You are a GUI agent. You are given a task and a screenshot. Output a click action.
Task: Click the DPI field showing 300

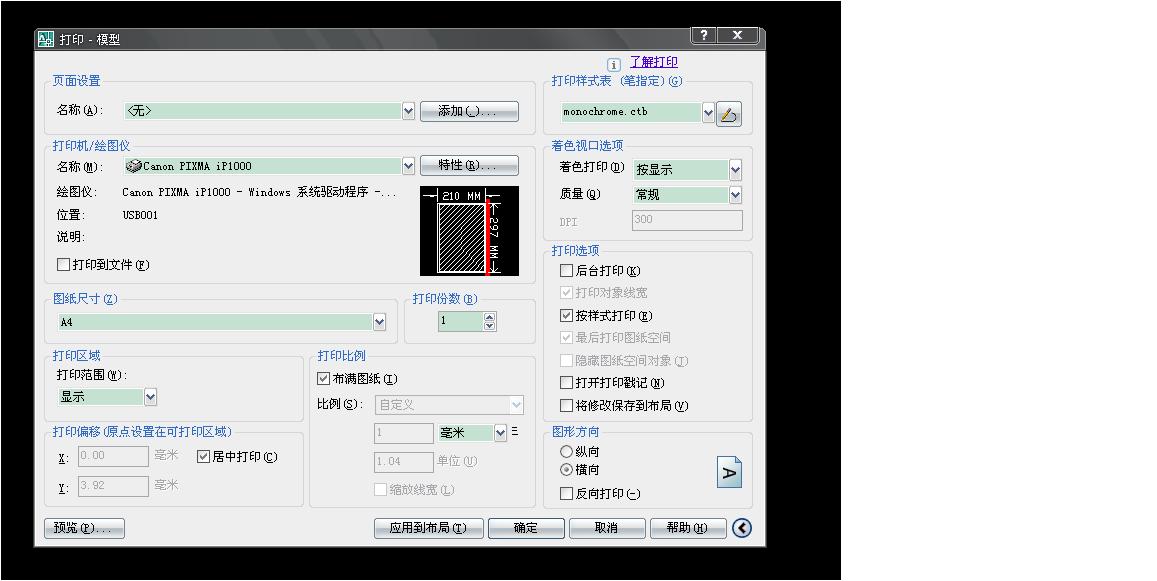coord(687,220)
